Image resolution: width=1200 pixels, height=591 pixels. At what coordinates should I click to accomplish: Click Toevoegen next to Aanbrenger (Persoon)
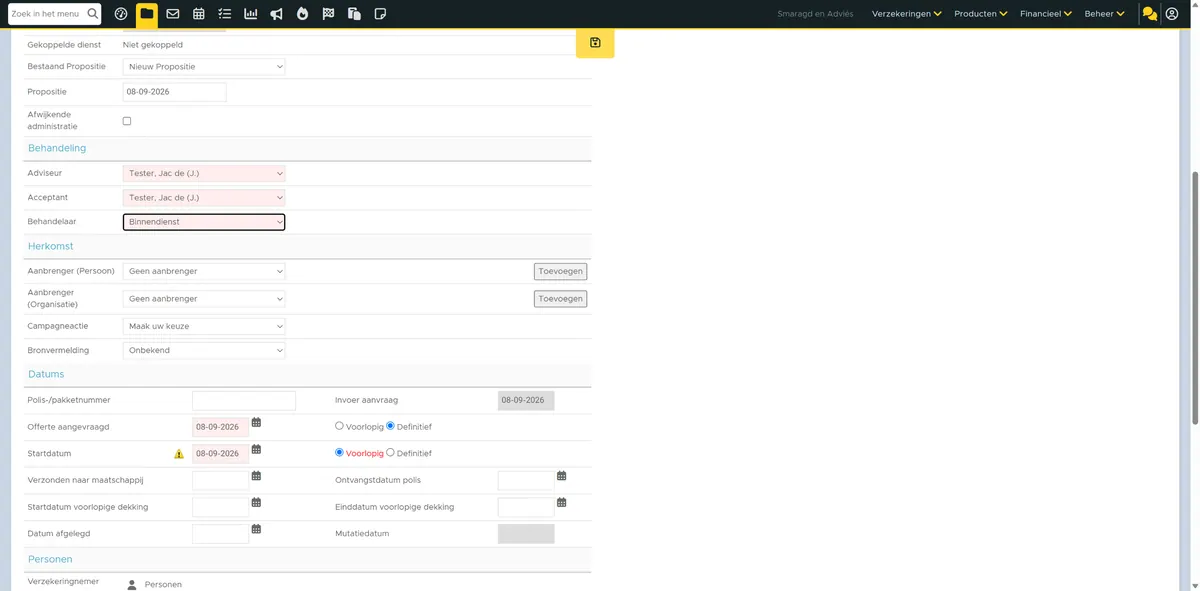pos(560,271)
